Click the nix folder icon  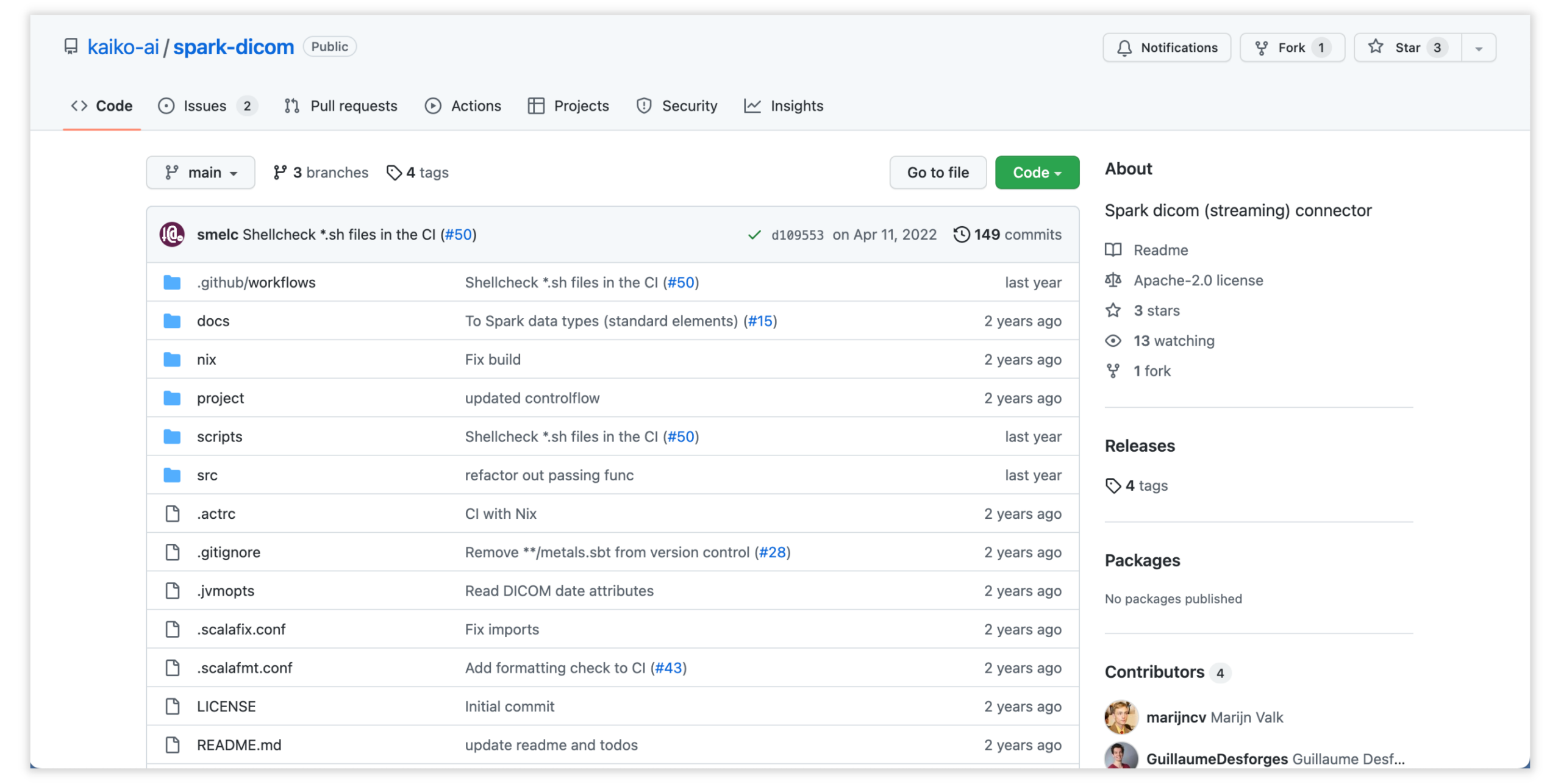pos(172,359)
